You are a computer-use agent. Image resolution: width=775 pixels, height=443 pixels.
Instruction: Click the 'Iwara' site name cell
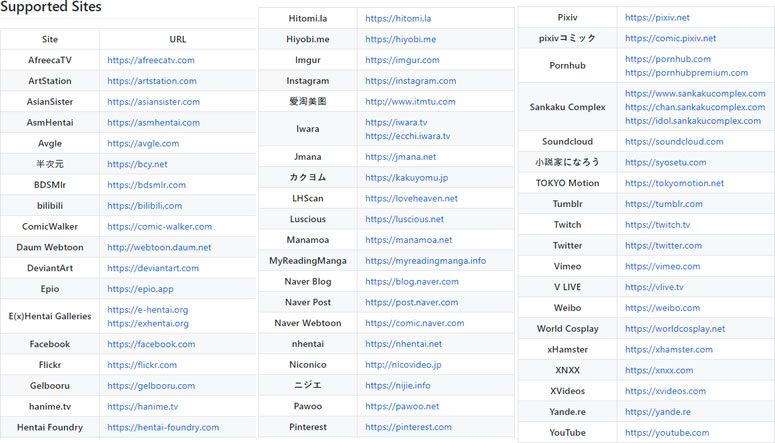click(x=308, y=129)
